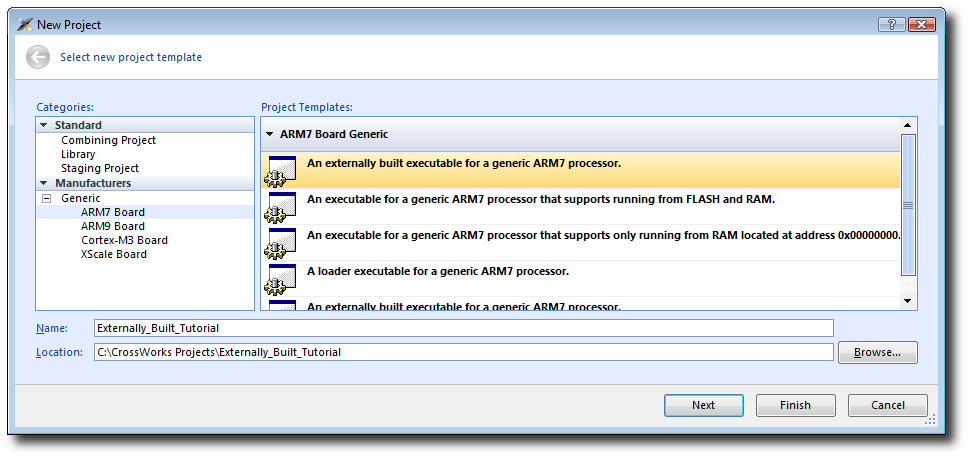Click the project Name text field
969x458 pixels.
click(x=463, y=328)
